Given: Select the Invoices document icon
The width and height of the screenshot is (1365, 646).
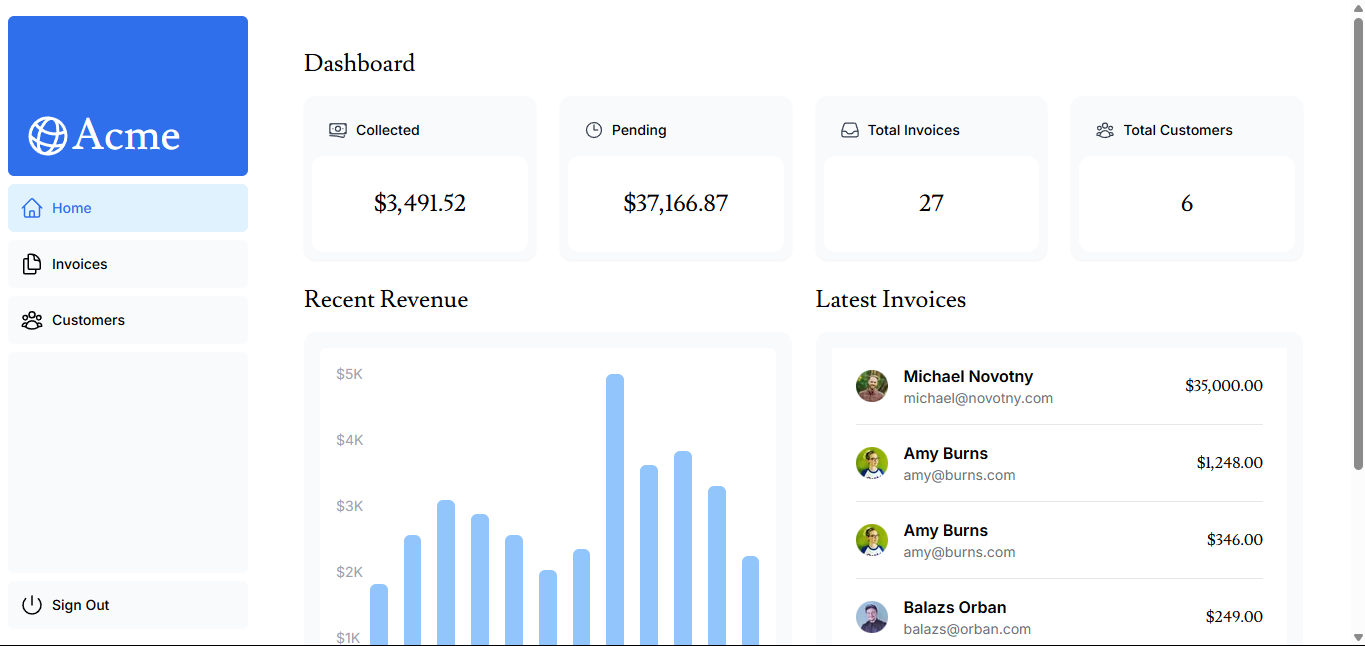Looking at the screenshot, I should [31, 263].
